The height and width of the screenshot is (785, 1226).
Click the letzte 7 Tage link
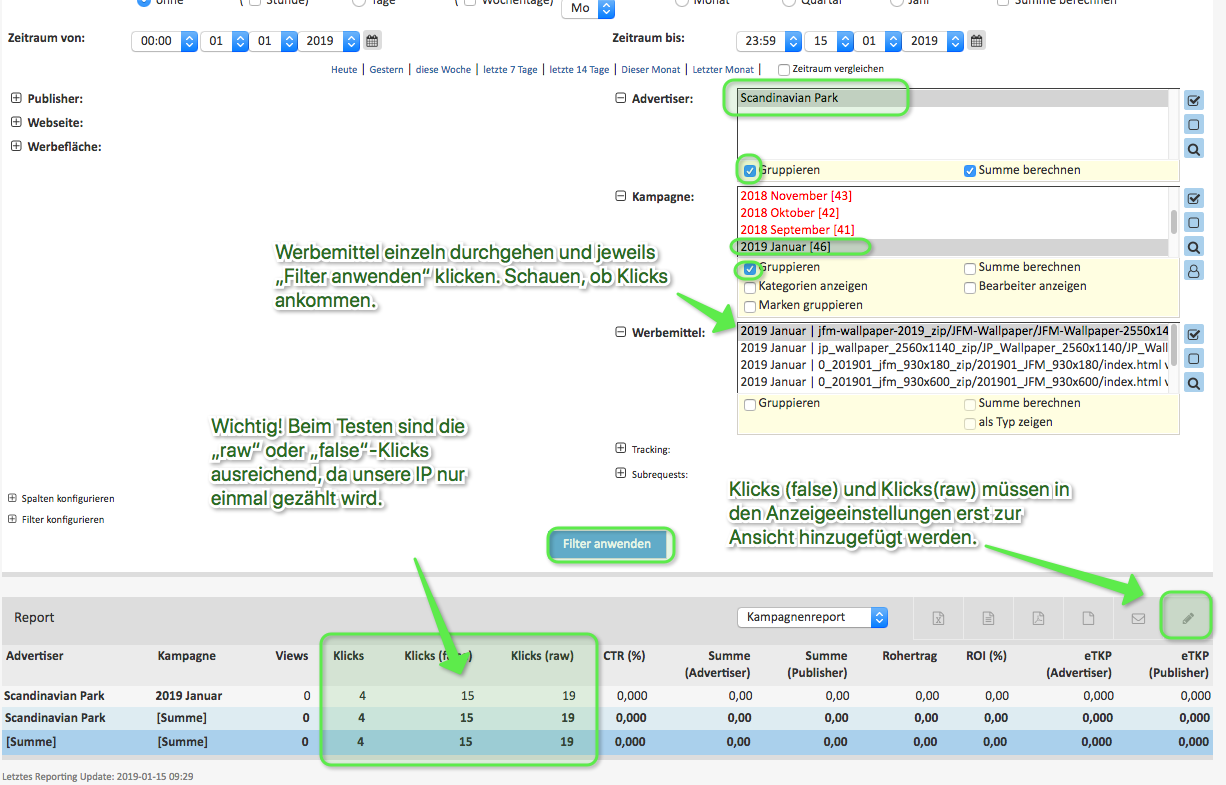coord(510,70)
